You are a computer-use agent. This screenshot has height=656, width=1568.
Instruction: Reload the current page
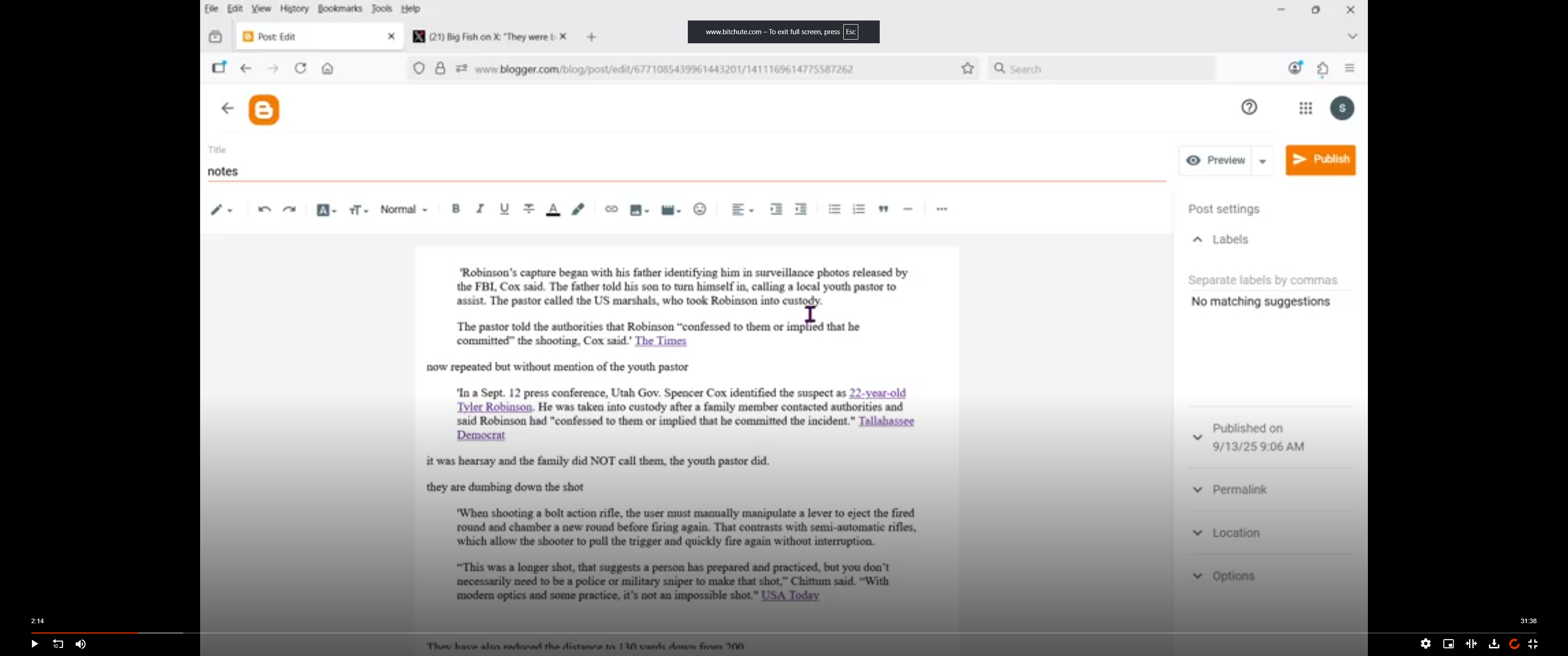pyautogui.click(x=300, y=68)
